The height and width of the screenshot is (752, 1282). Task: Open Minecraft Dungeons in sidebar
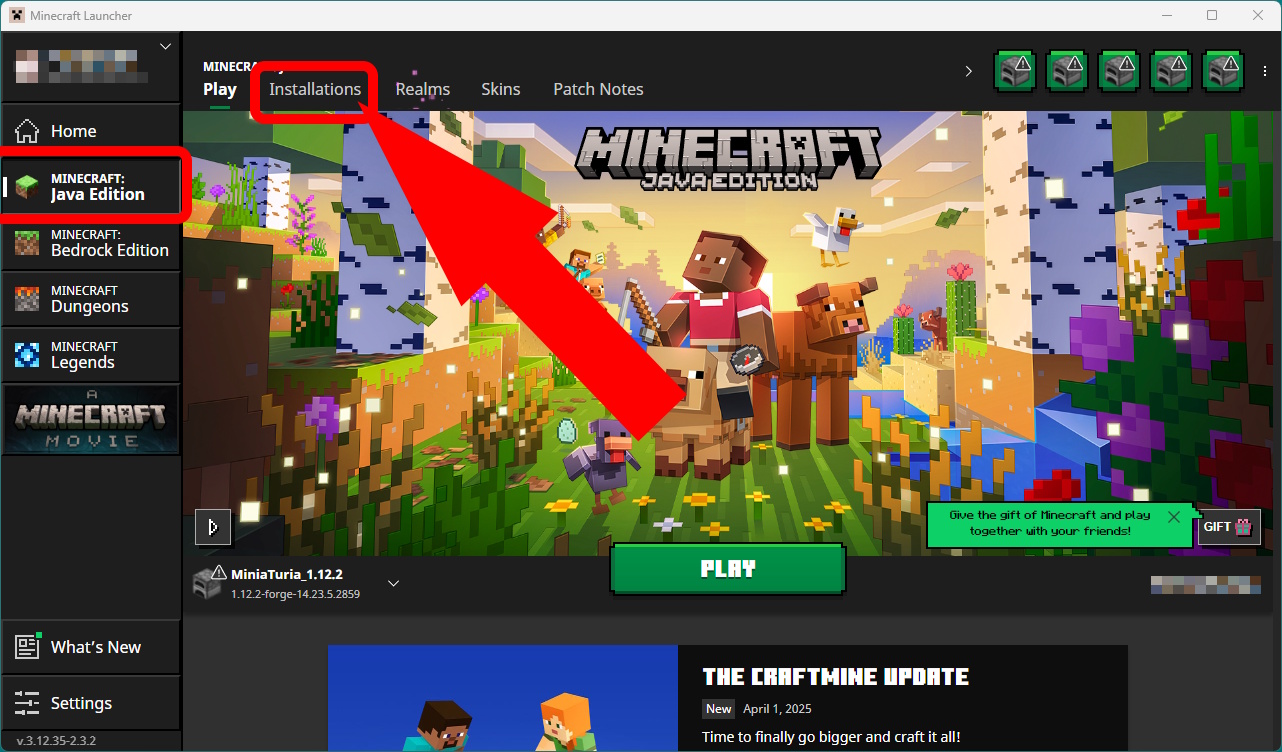(x=90, y=298)
